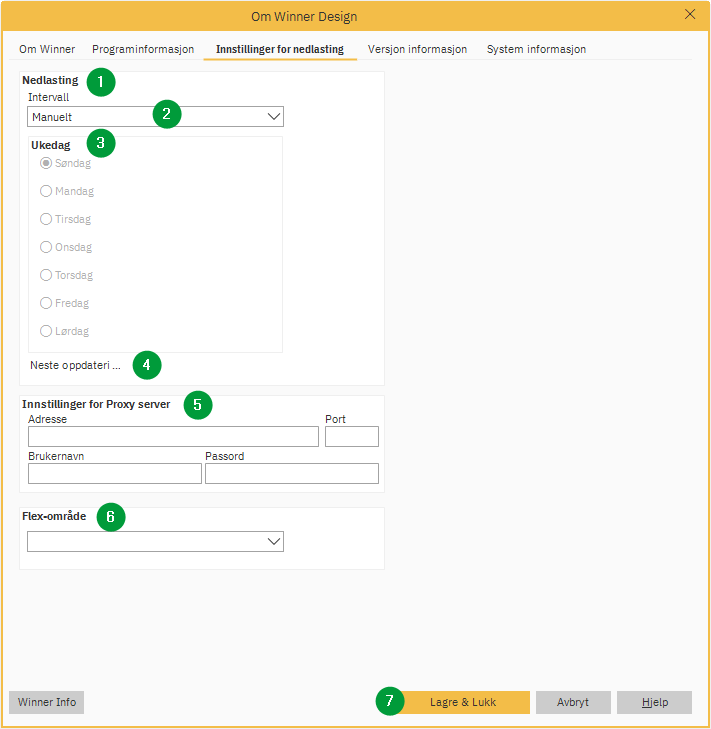The height and width of the screenshot is (729, 711).
Task: Select the Lørdag radio button
Action: click(46, 331)
